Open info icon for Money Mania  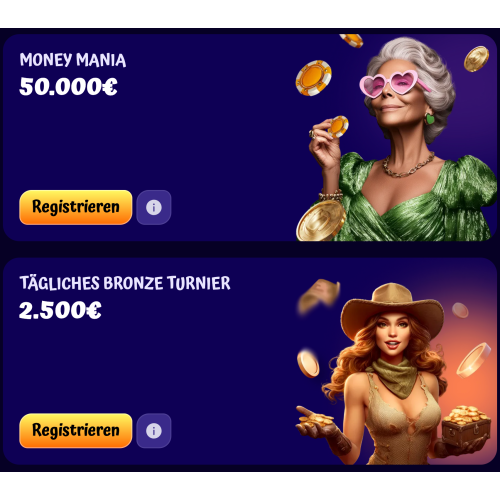pyautogui.click(x=154, y=207)
